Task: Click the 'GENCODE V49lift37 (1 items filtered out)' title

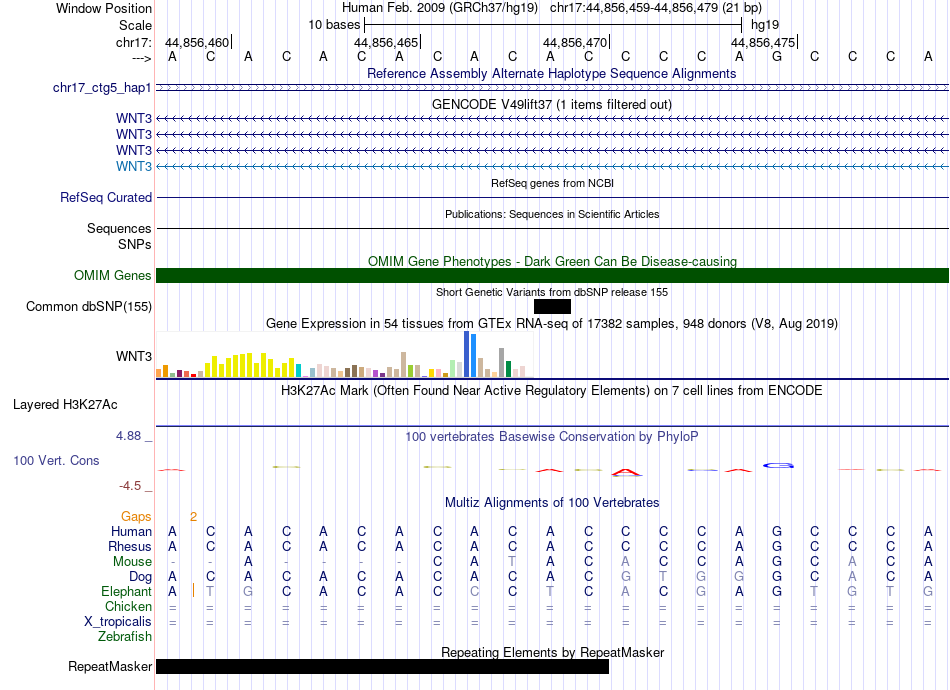Action: [x=552, y=104]
